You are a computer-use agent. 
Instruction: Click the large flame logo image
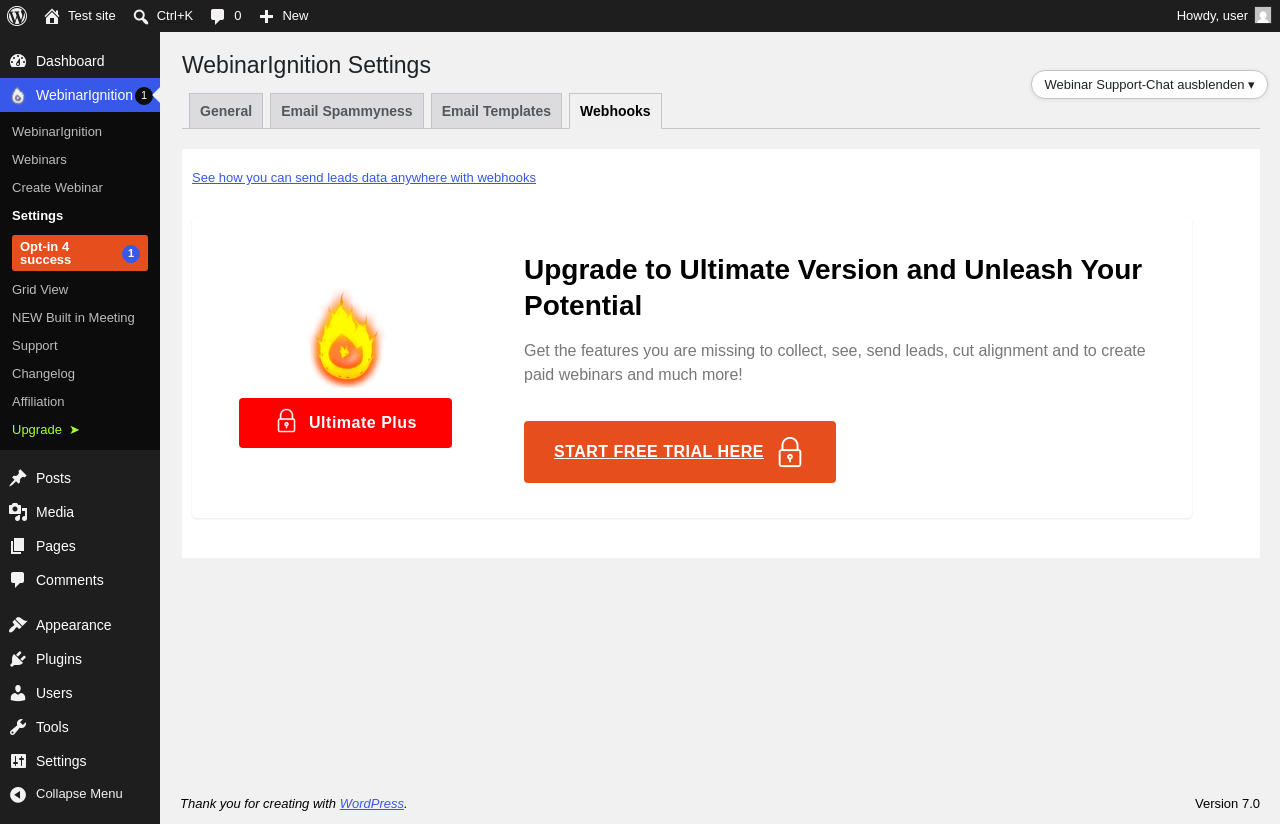pos(346,339)
